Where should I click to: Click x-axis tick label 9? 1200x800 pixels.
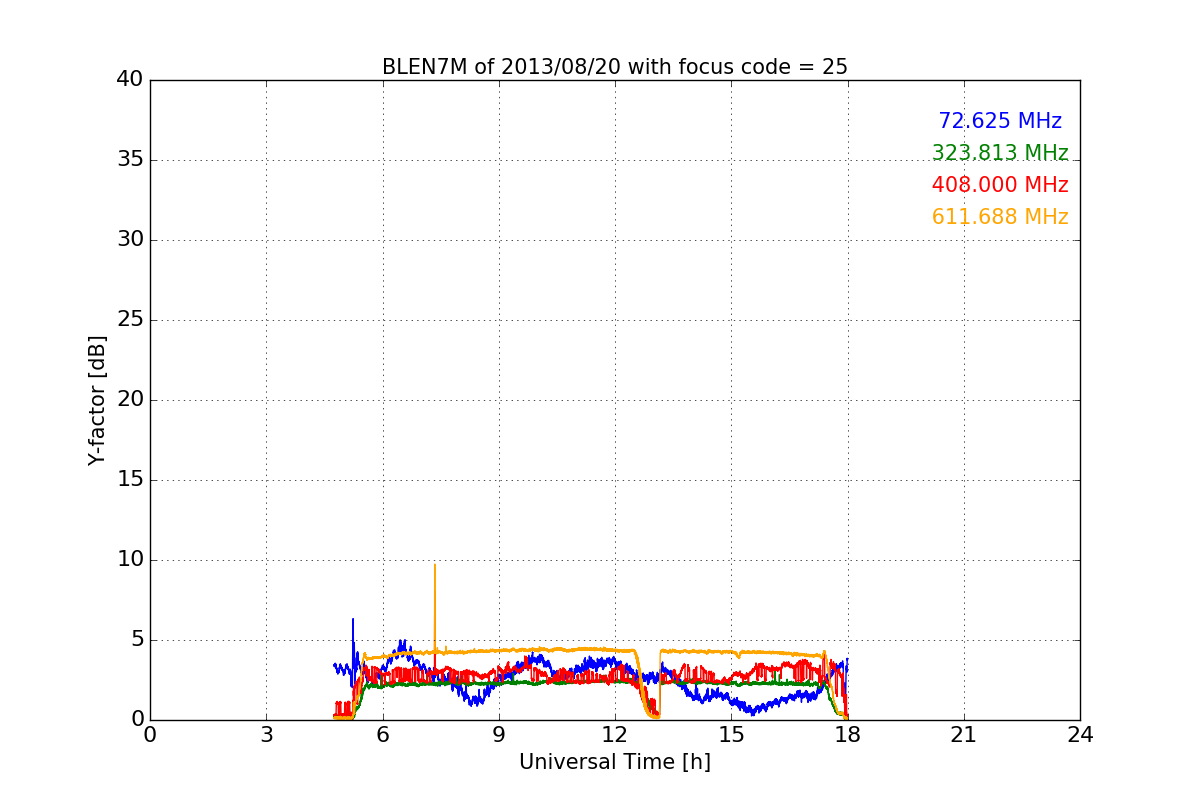[499, 735]
